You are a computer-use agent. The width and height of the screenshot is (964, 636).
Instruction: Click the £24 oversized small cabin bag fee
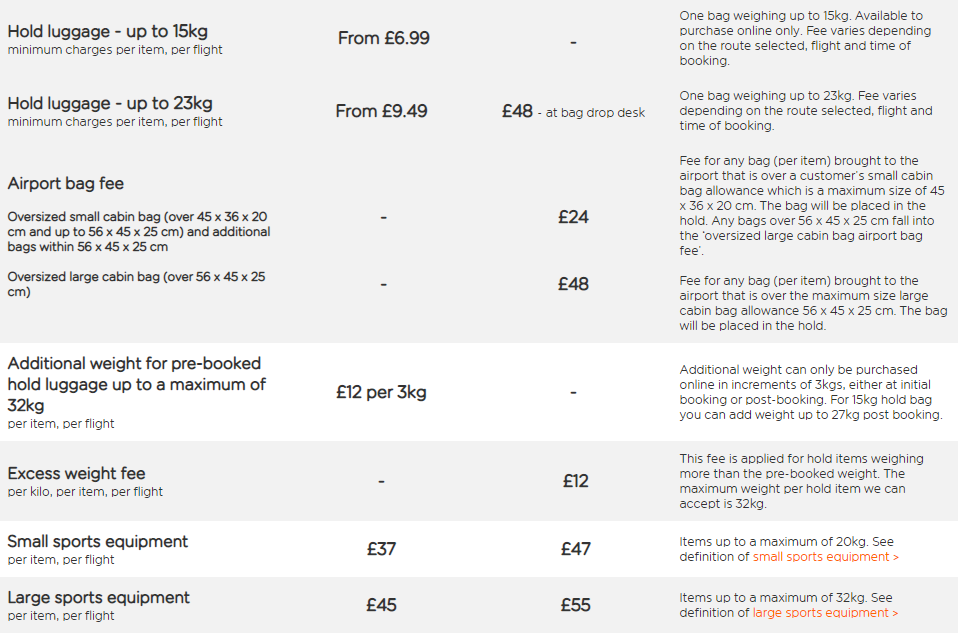point(573,216)
